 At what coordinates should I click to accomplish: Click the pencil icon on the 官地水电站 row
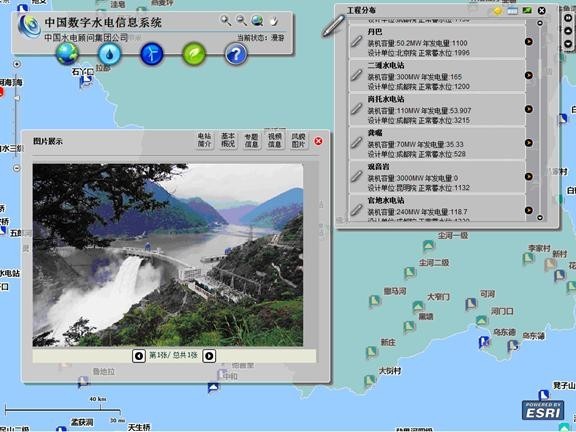coord(356,210)
